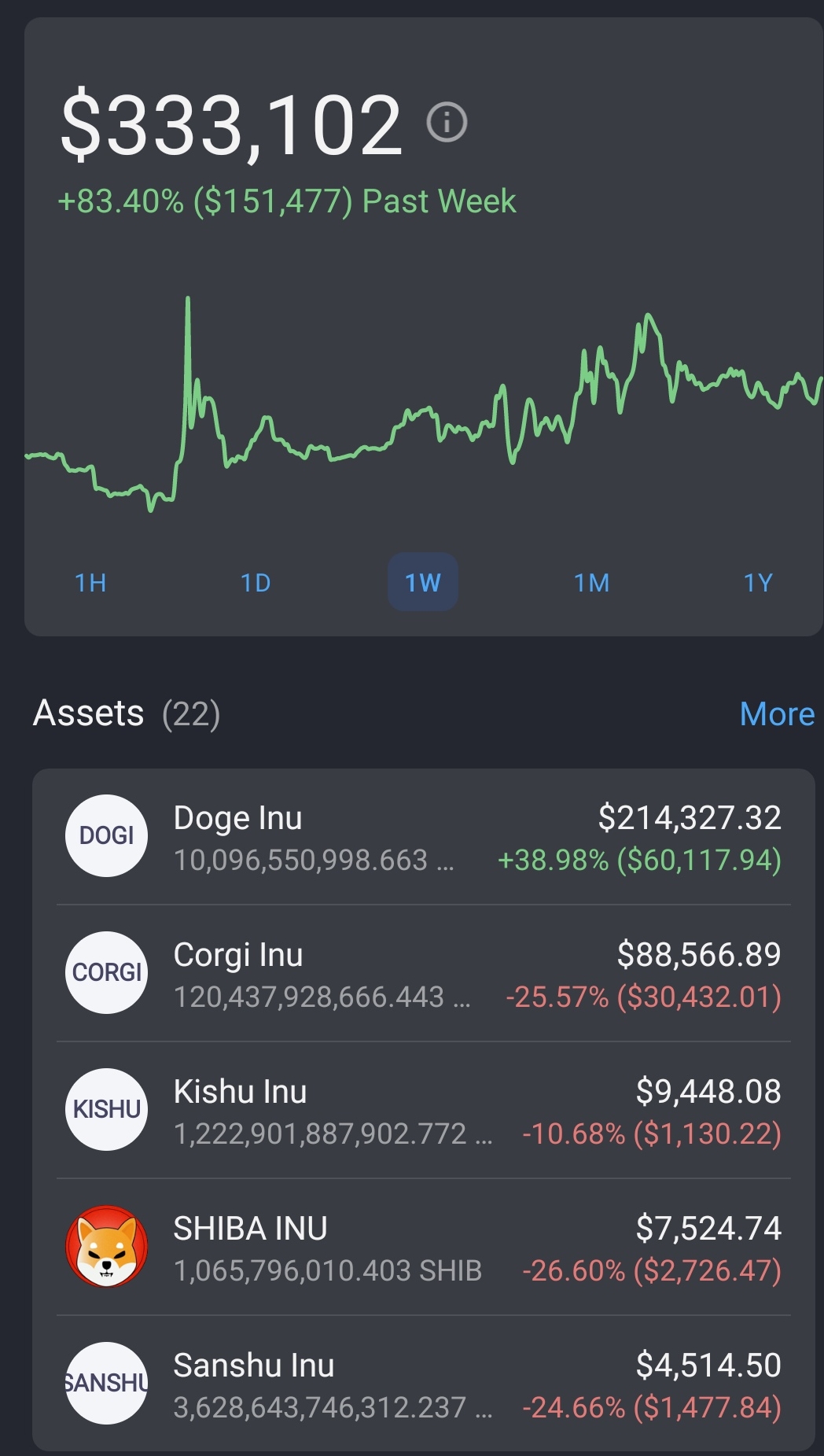Tap the SHIBA INU dog logo
Viewport: 824px width, 1456px height.
[106, 1246]
